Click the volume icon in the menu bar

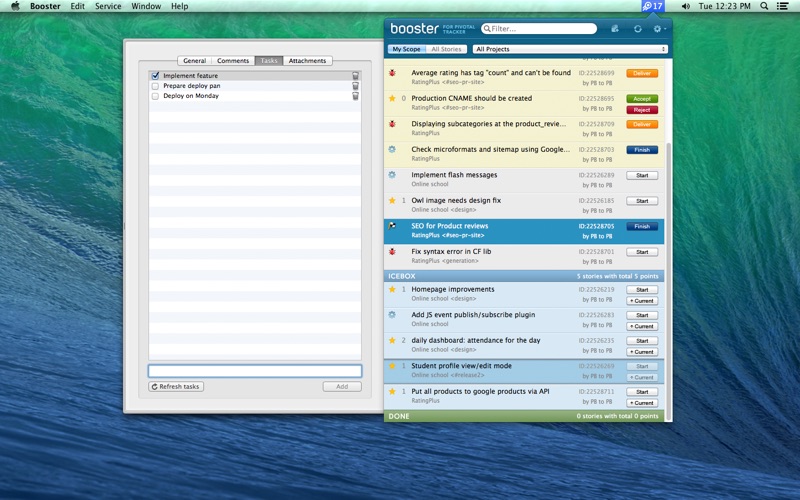pos(686,6)
